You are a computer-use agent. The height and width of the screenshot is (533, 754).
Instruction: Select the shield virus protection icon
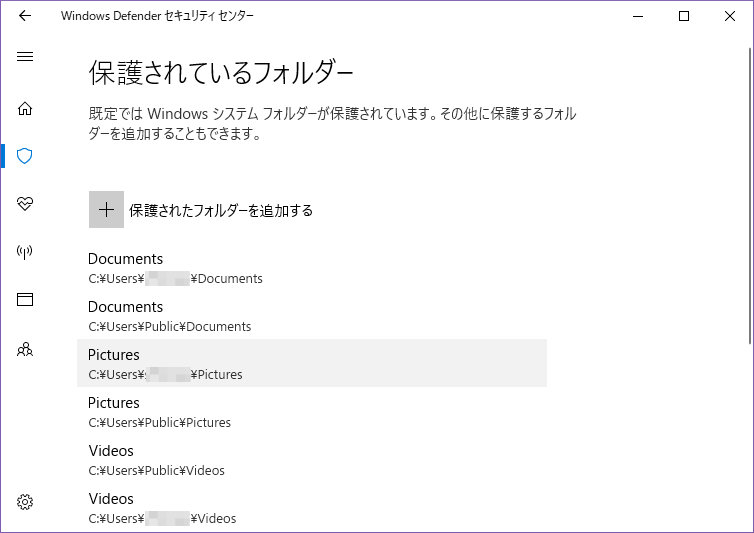pyautogui.click(x=25, y=156)
